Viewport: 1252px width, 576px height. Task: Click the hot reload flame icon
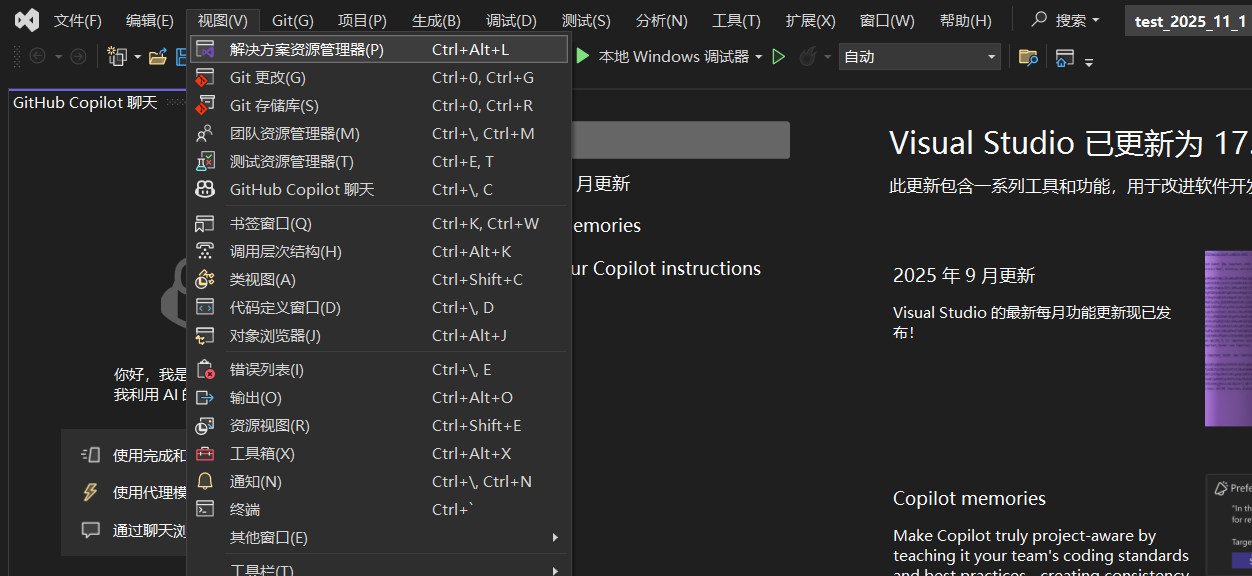pos(807,57)
